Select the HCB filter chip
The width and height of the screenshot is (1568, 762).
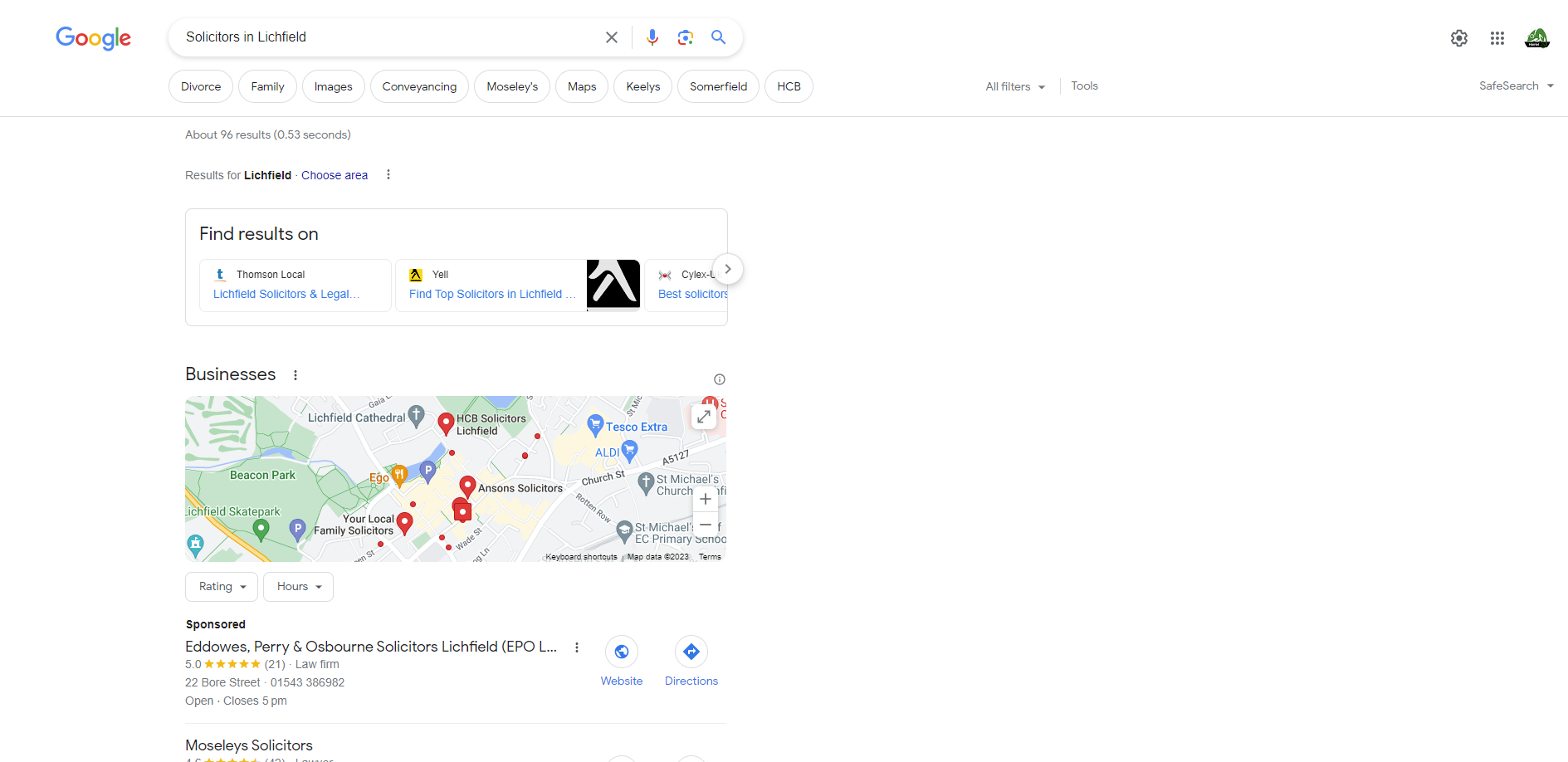pyautogui.click(x=789, y=86)
